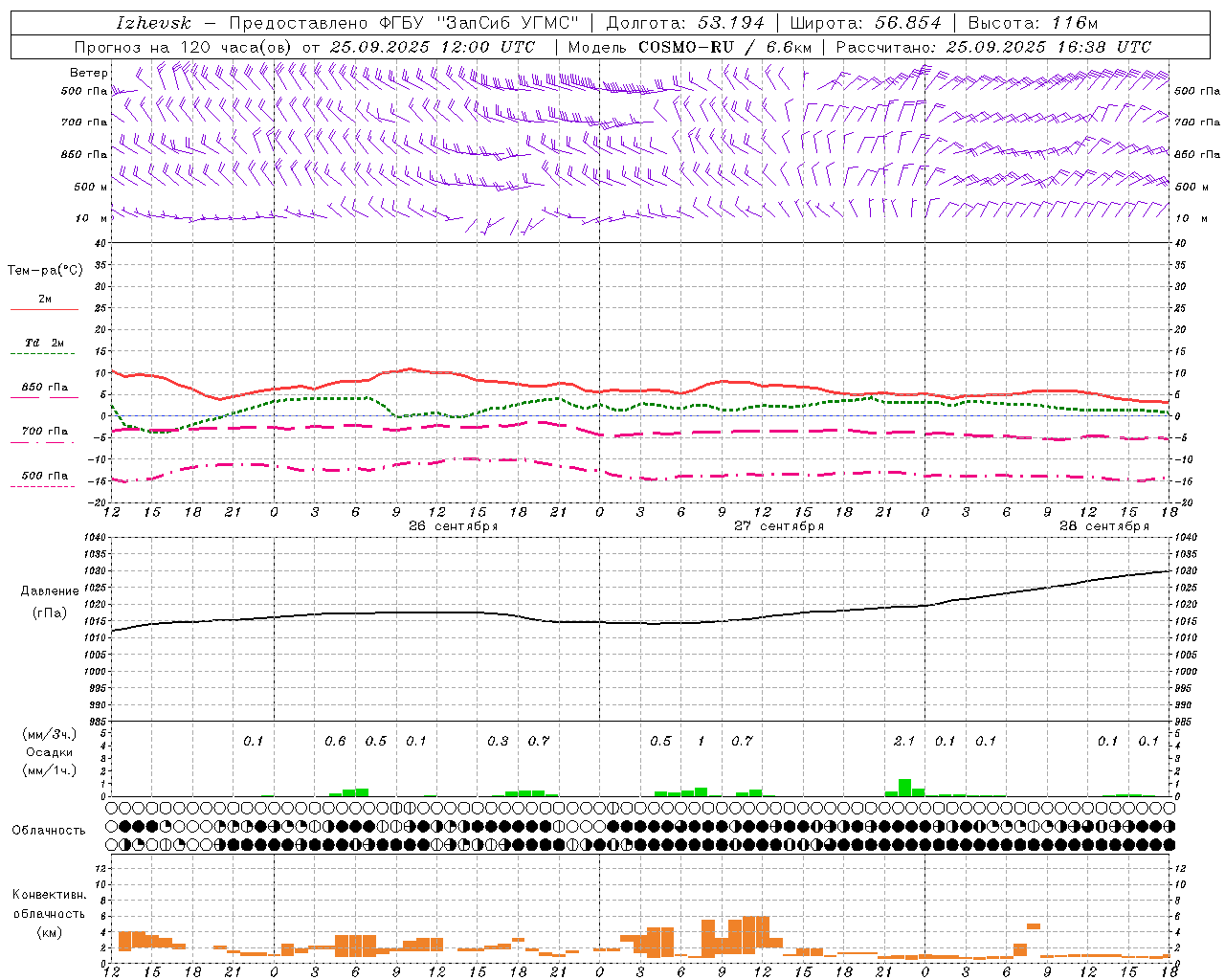Click the "(мм/1ч.)" units label
The width and height of the screenshot is (1225, 980).
click(x=49, y=770)
